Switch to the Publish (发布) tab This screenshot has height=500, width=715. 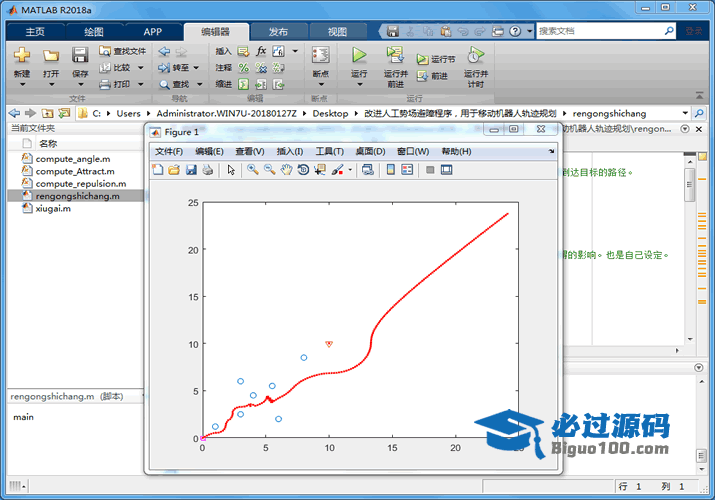278,31
